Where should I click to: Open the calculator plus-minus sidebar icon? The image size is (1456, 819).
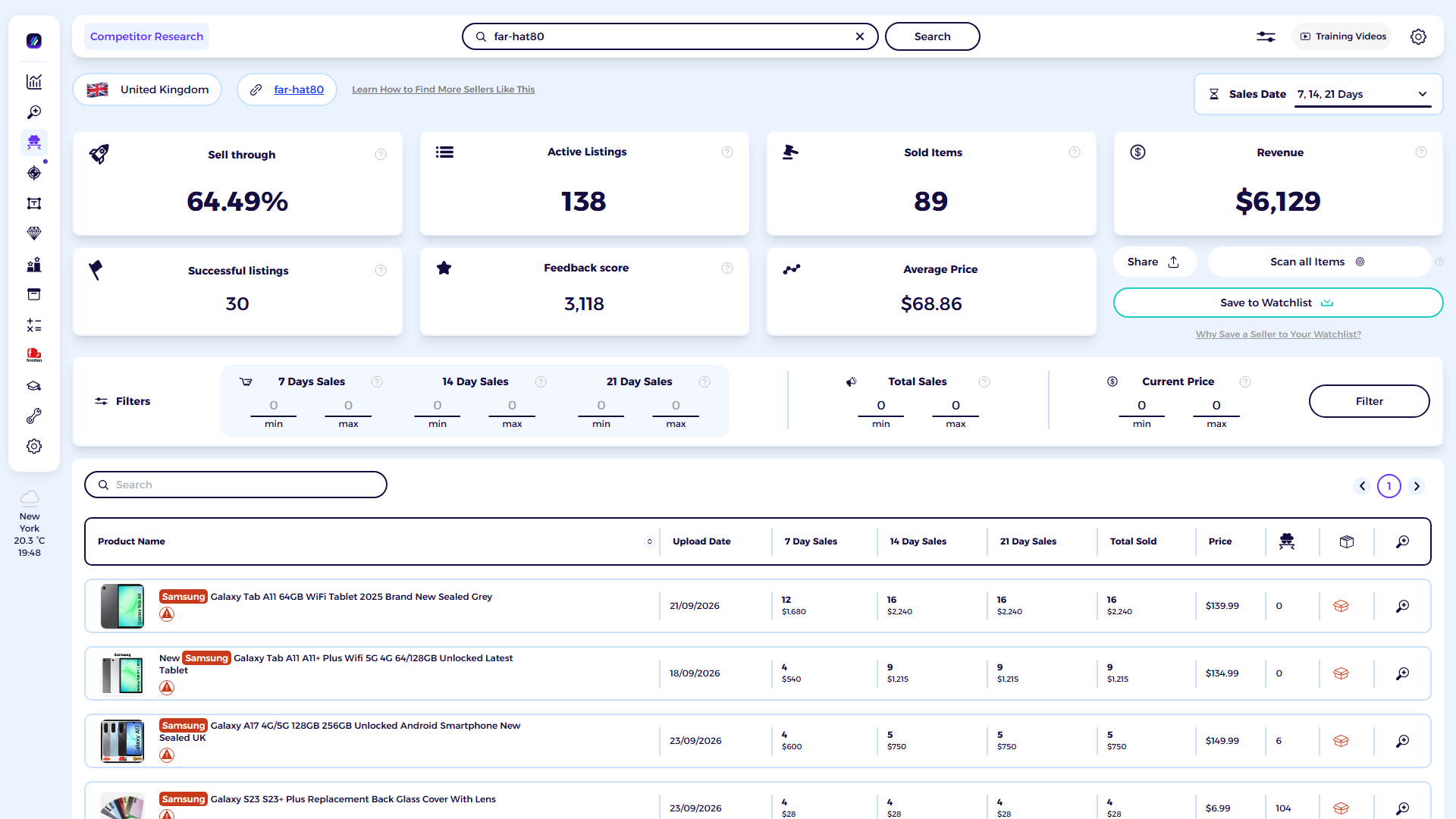point(34,325)
